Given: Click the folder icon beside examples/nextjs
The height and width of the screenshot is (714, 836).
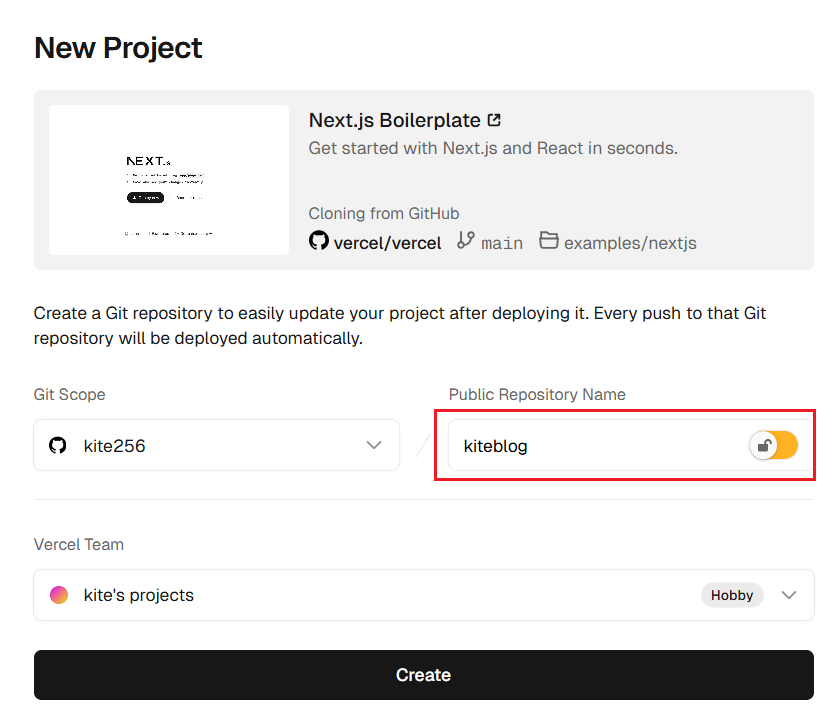Looking at the screenshot, I should click(548, 241).
